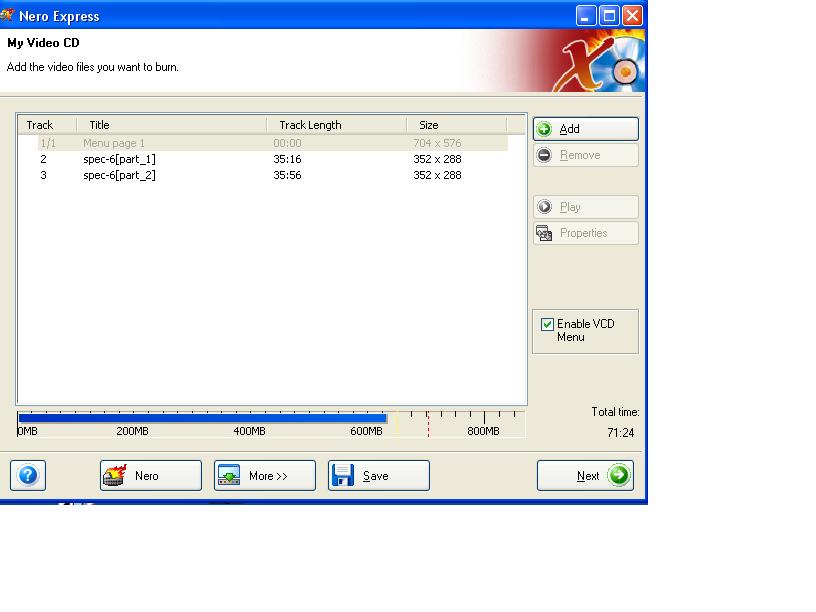Click the floppy disk Save icon

point(343,475)
